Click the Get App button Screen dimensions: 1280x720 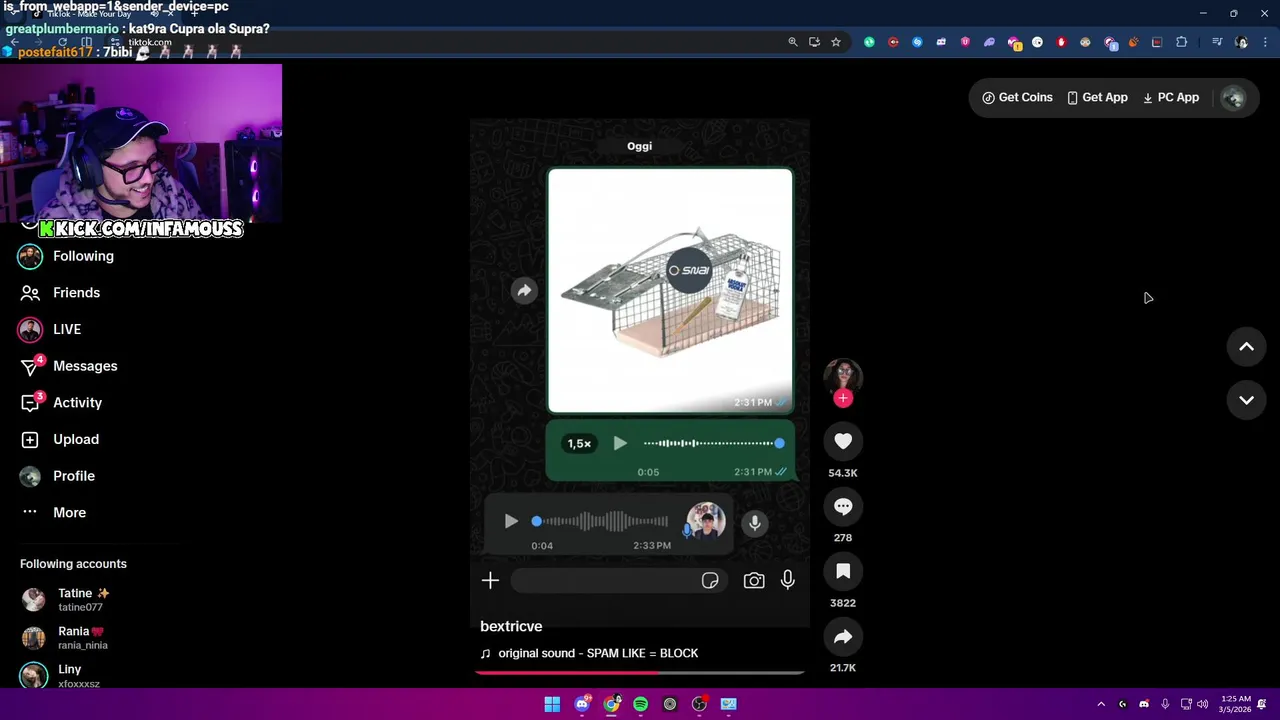(1097, 97)
